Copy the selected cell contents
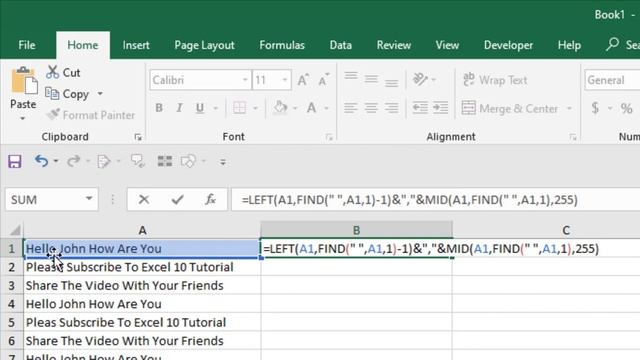 67,94
